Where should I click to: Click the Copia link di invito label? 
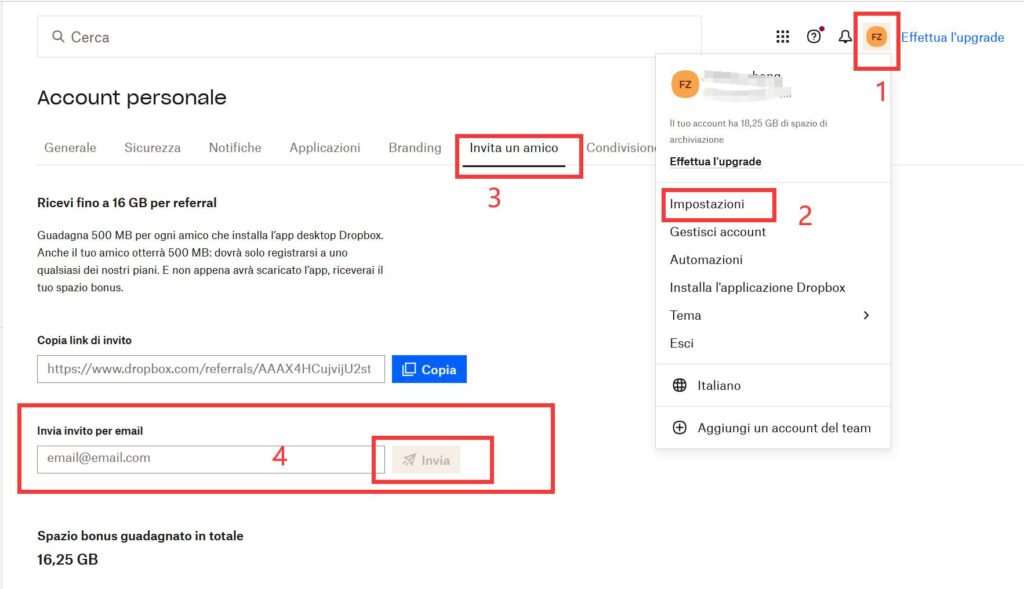(84, 340)
